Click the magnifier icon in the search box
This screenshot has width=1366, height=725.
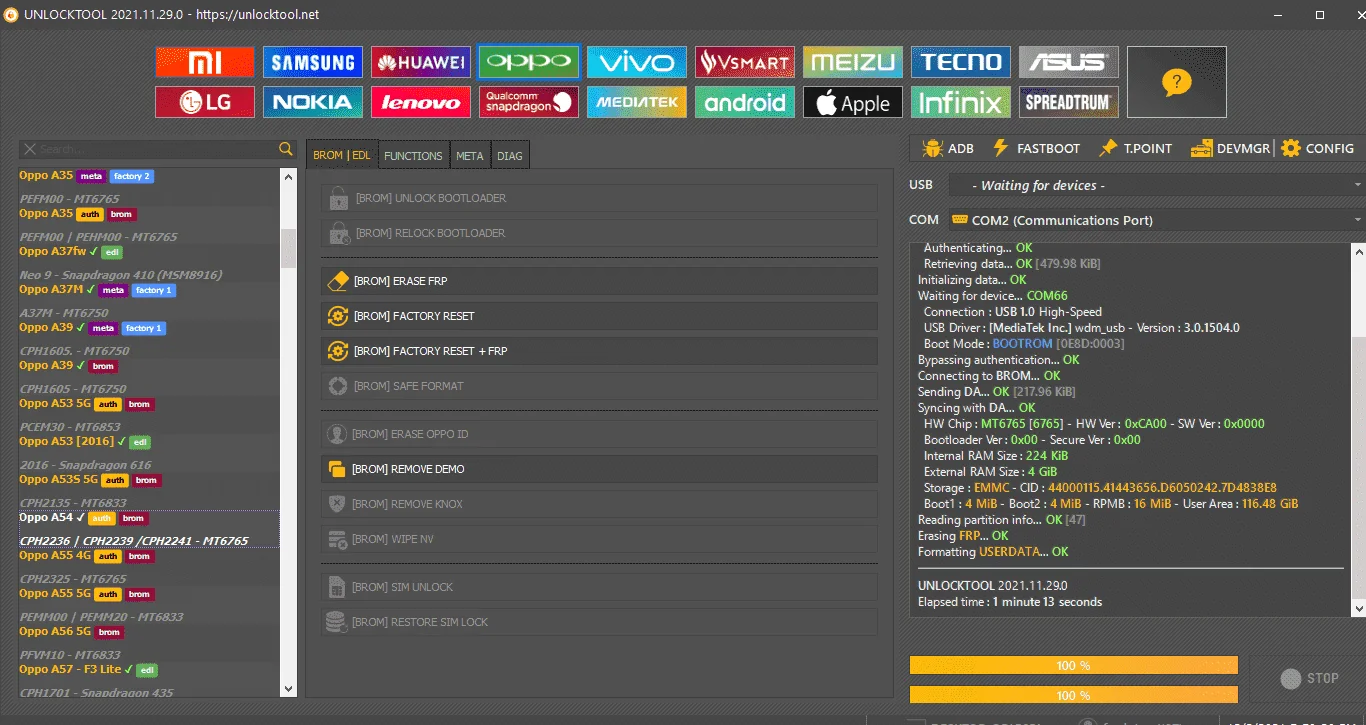point(286,149)
